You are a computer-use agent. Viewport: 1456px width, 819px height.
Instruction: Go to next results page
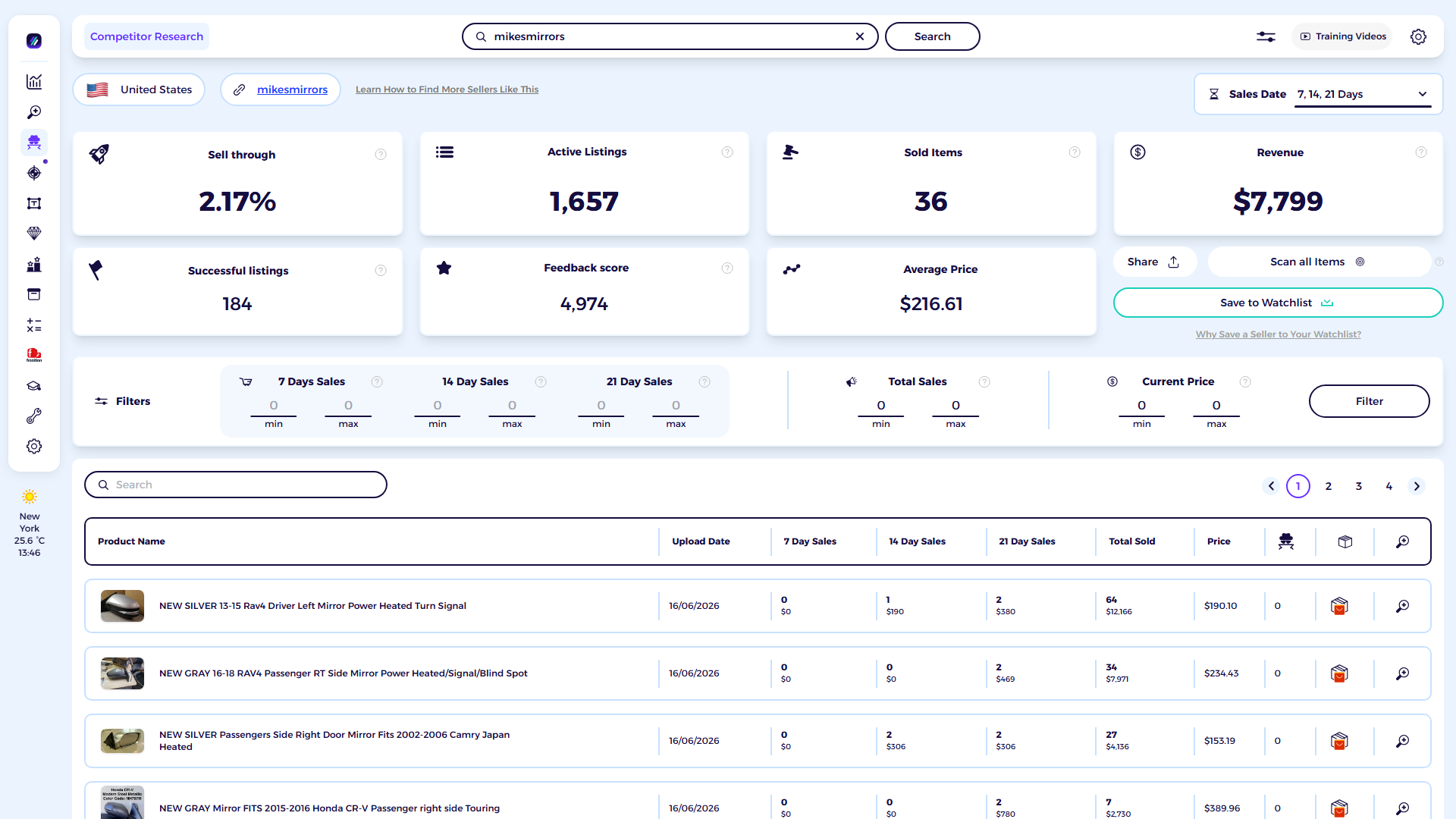[x=1417, y=486]
